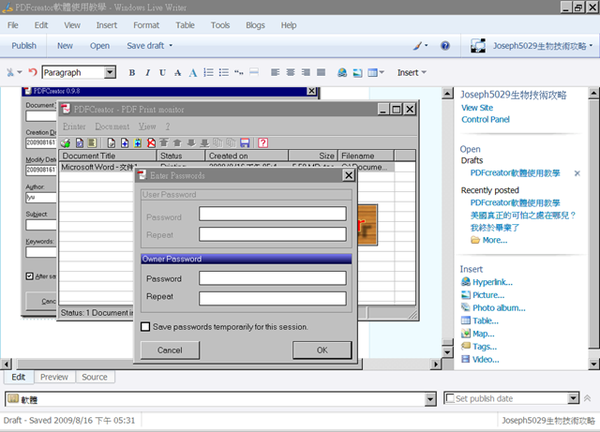The image size is (600, 432).
Task: Click the insert picture icon in toolbar
Action: pyautogui.click(x=357, y=72)
